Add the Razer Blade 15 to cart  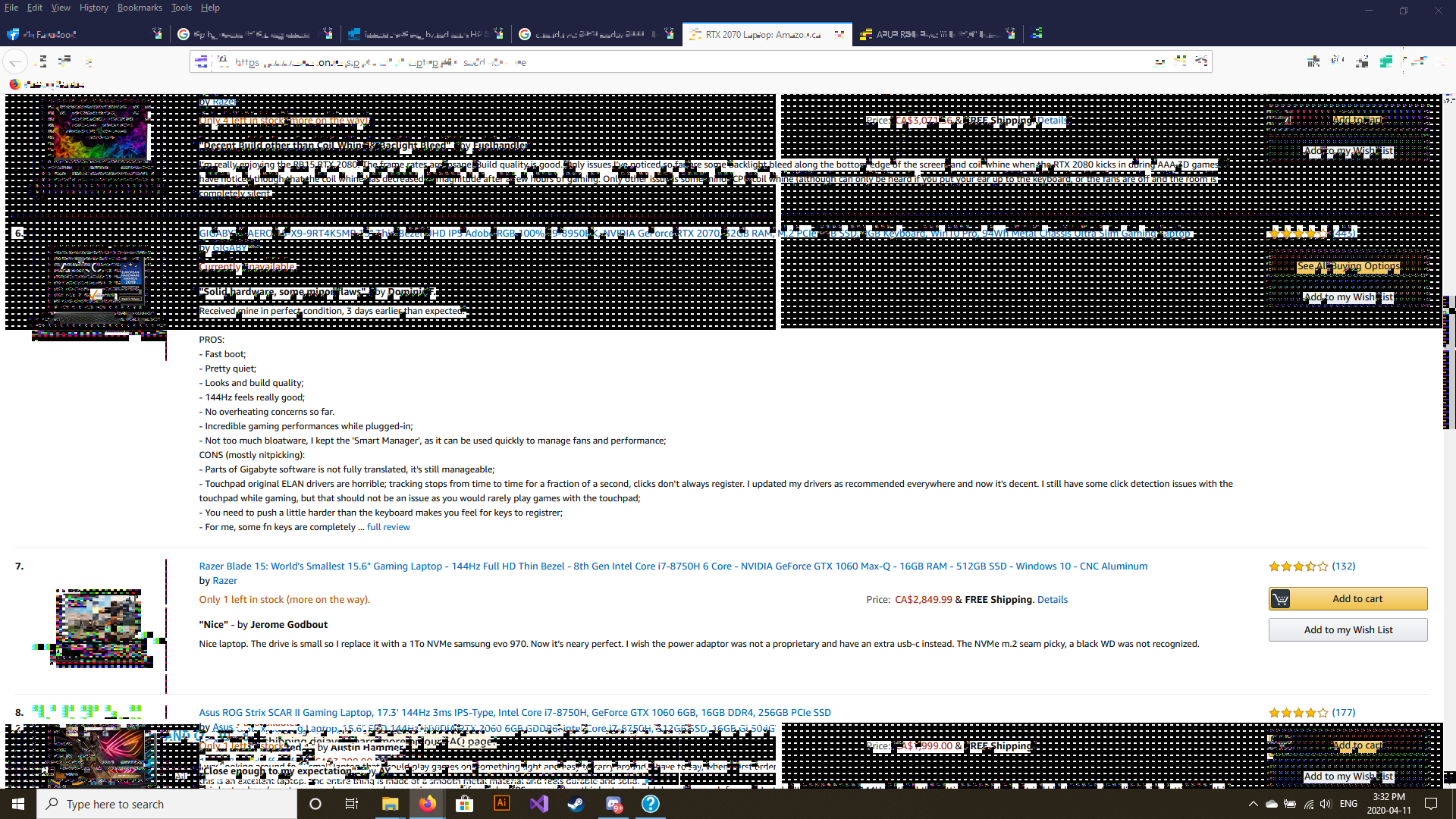click(x=1348, y=598)
